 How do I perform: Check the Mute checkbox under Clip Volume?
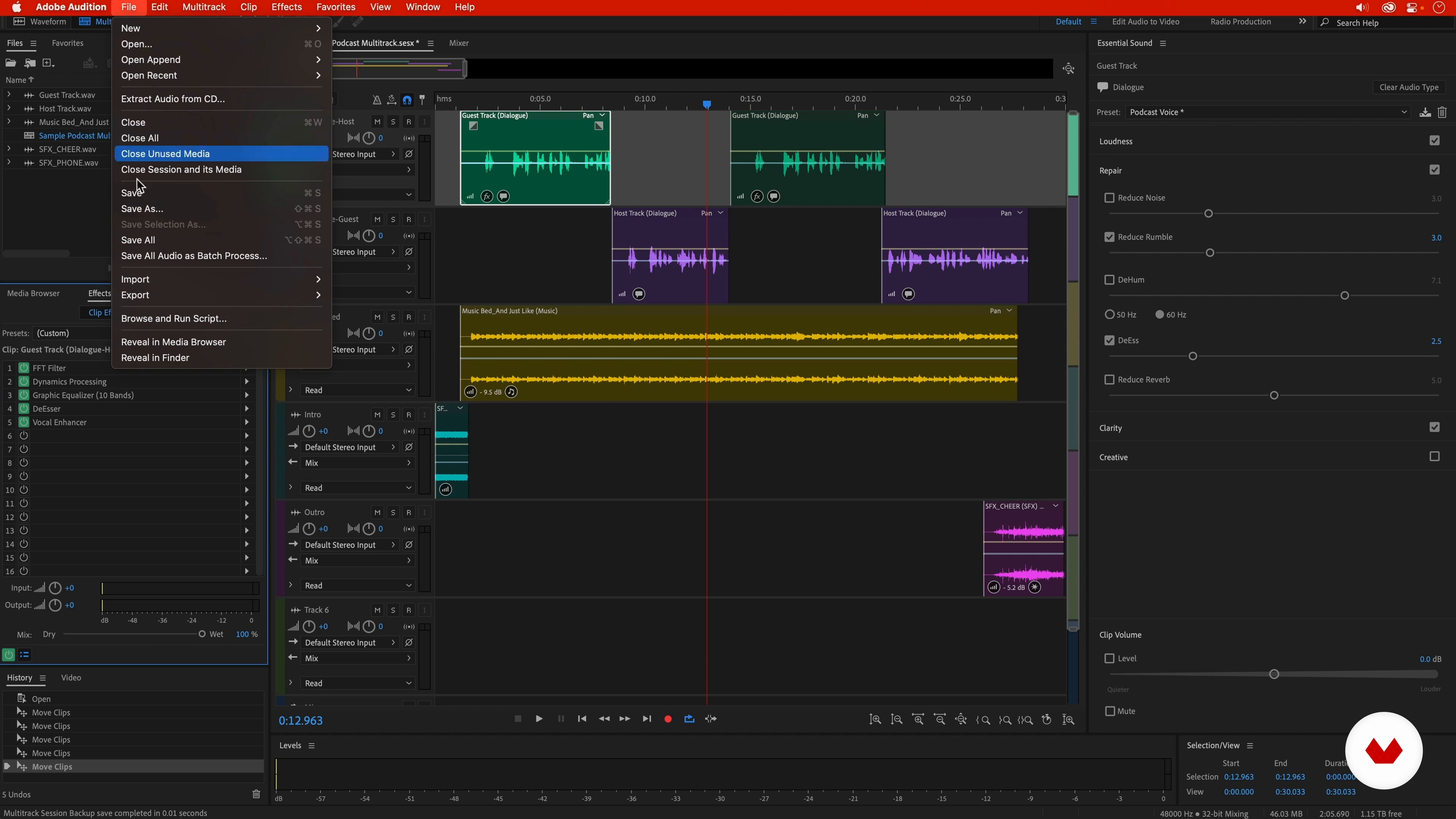click(x=1109, y=711)
